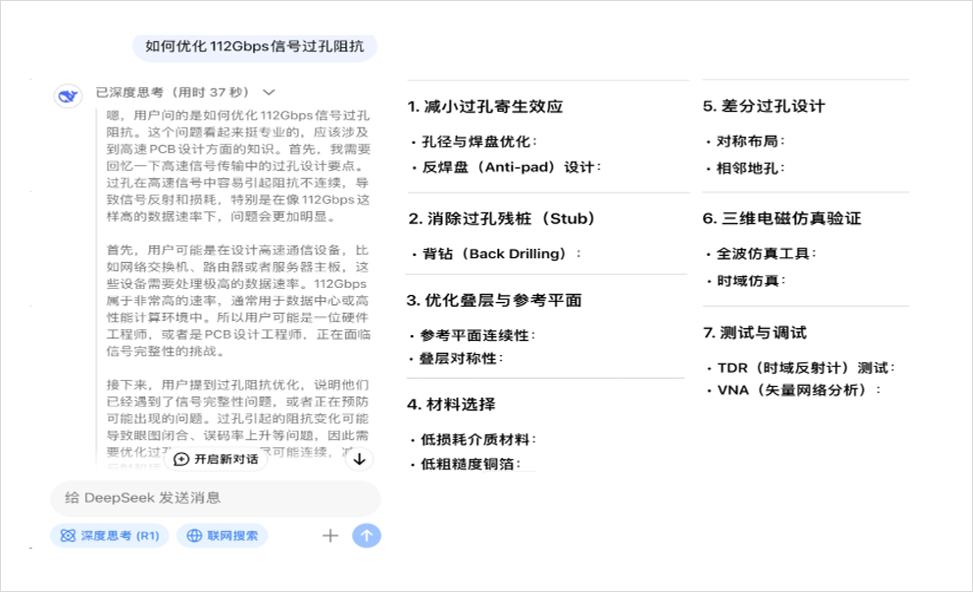Click the R1 icon on the 深度思考 button
This screenshot has height=592, width=973.
[66, 535]
